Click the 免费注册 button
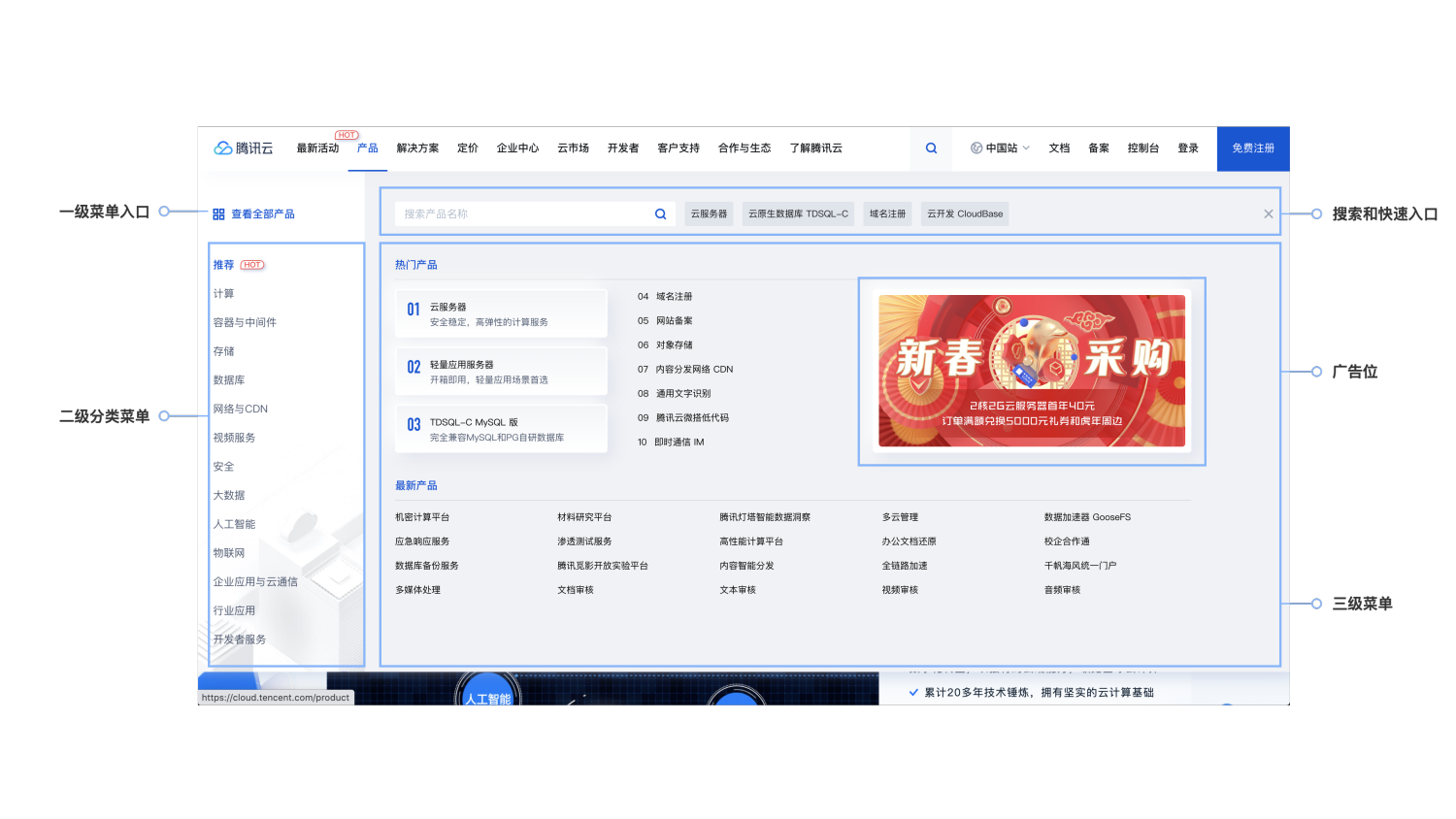The image size is (1456, 819). pyautogui.click(x=1253, y=148)
